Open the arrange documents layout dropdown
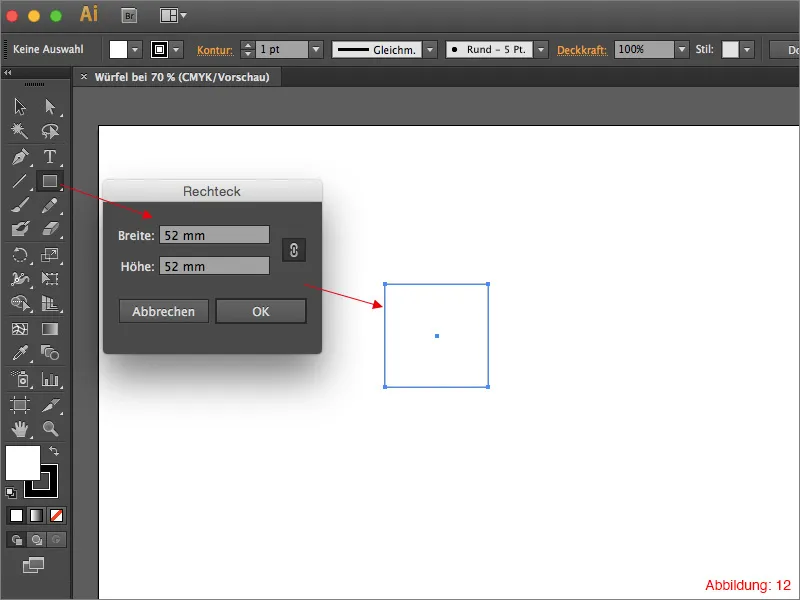The height and width of the screenshot is (600, 800). 173,16
